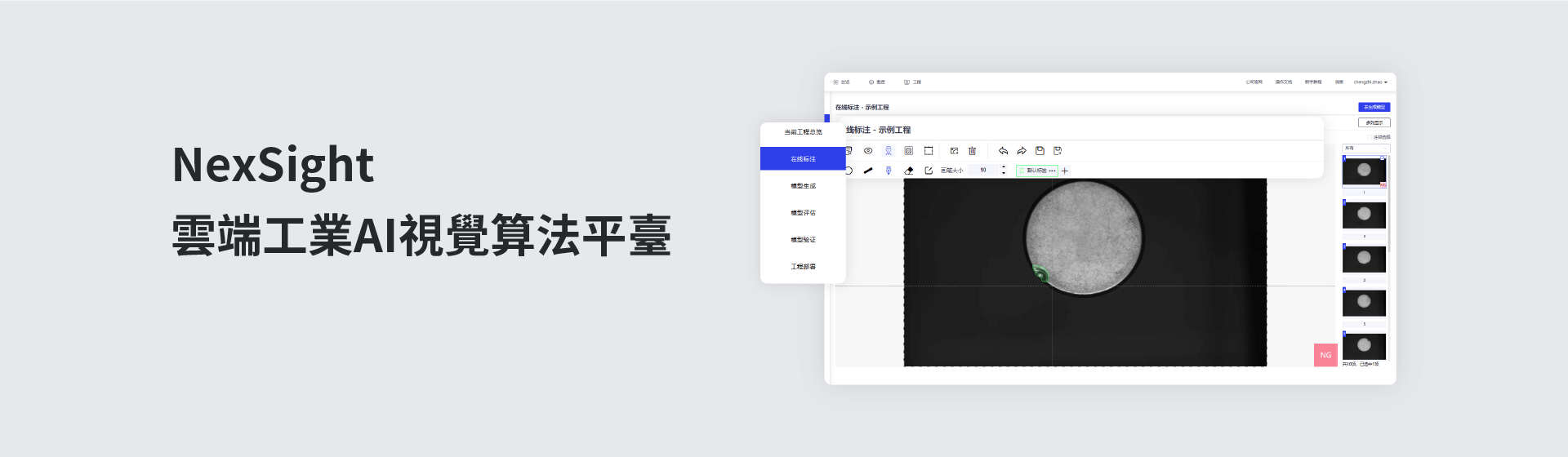
Task: Open more options on default label tag
Action: [x=1052, y=171]
